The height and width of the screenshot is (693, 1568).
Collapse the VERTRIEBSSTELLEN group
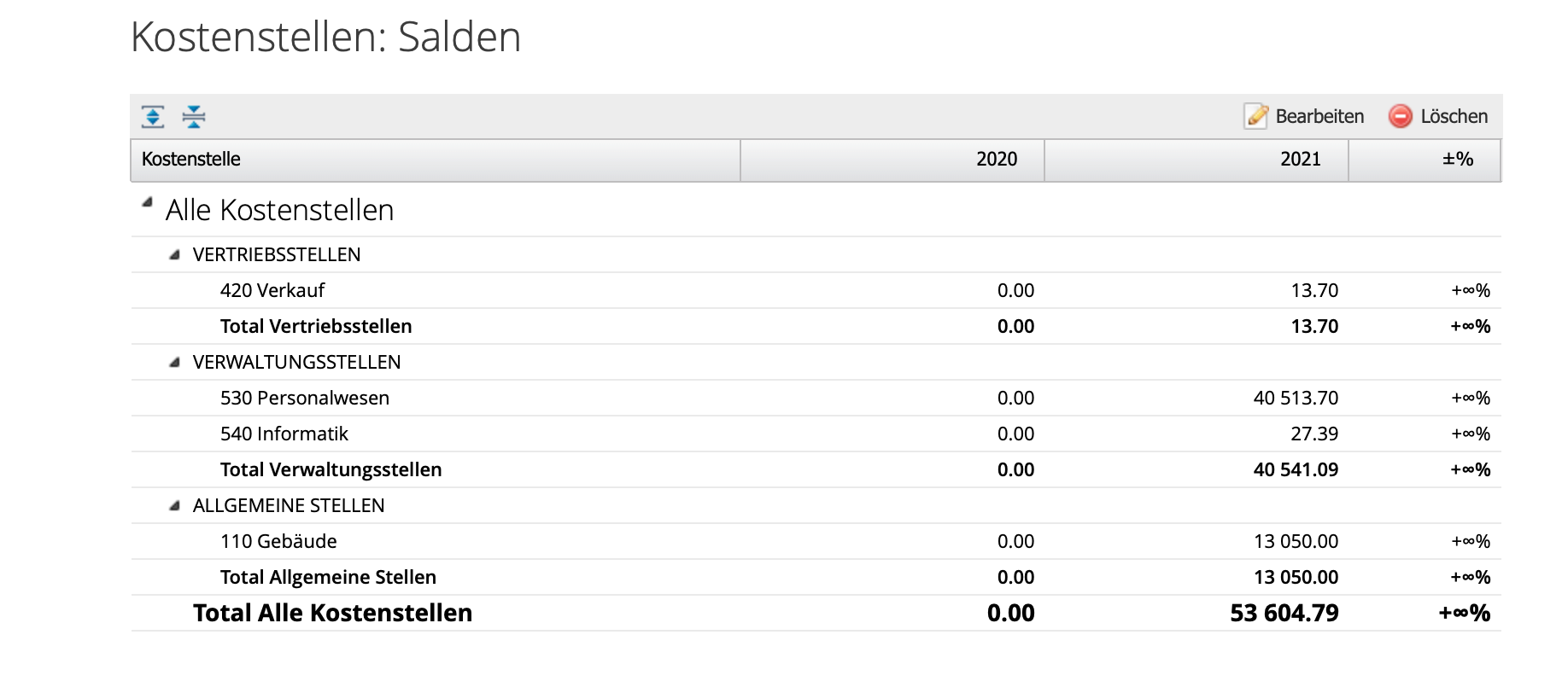pyautogui.click(x=175, y=254)
